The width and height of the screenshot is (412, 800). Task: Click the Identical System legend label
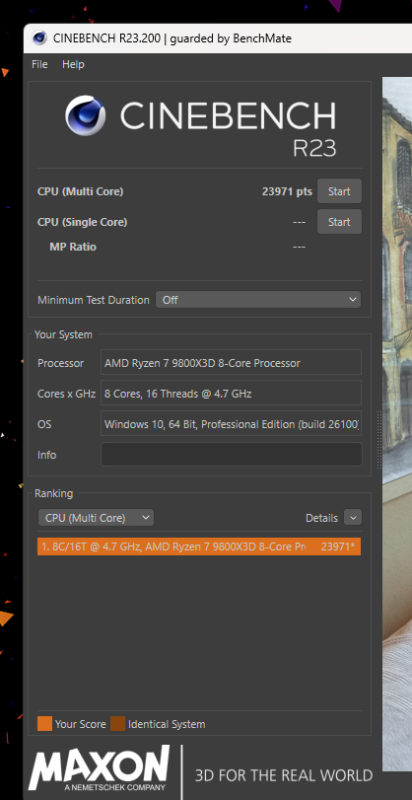(167, 724)
